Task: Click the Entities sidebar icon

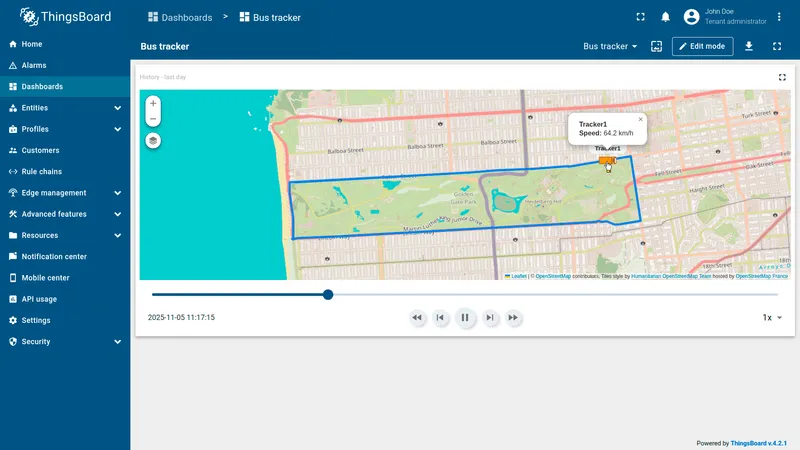Action: [13, 108]
